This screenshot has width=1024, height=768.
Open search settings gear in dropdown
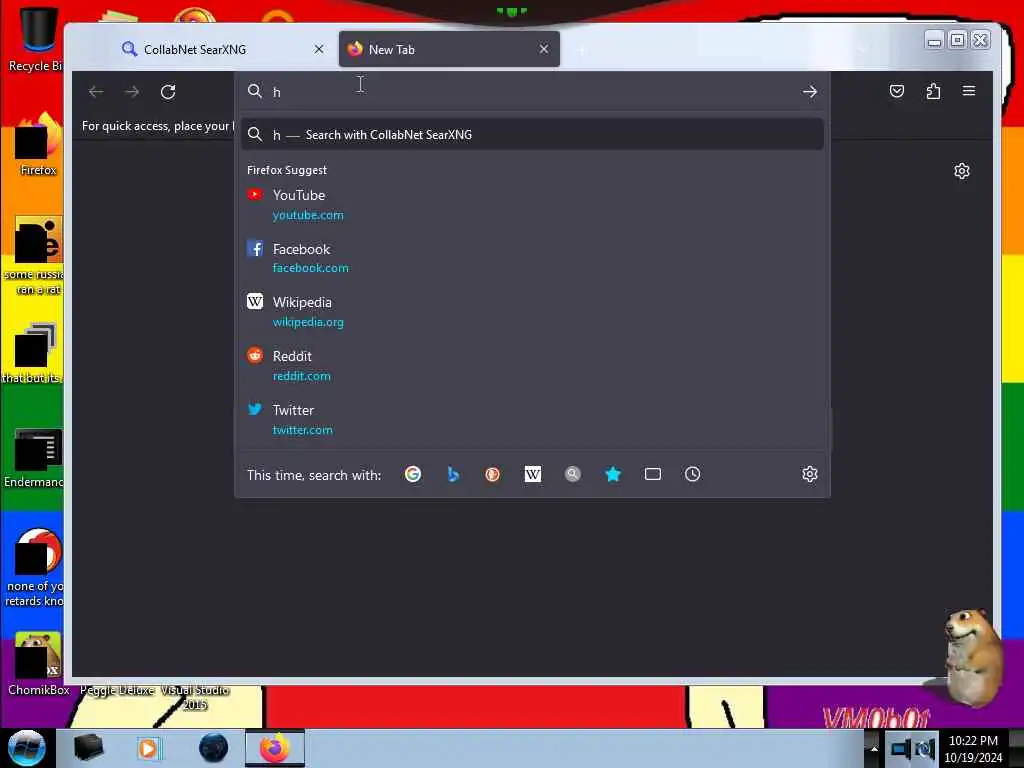[x=810, y=474]
